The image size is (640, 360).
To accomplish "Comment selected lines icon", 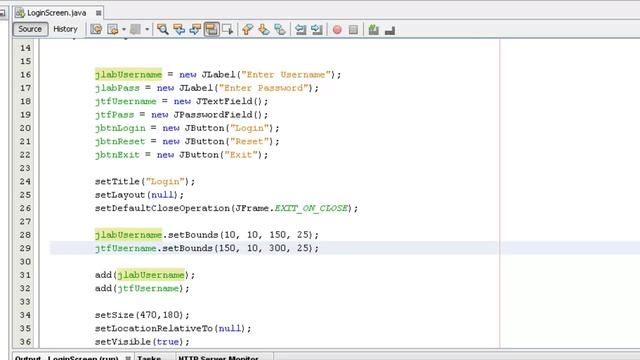I will click(373, 29).
